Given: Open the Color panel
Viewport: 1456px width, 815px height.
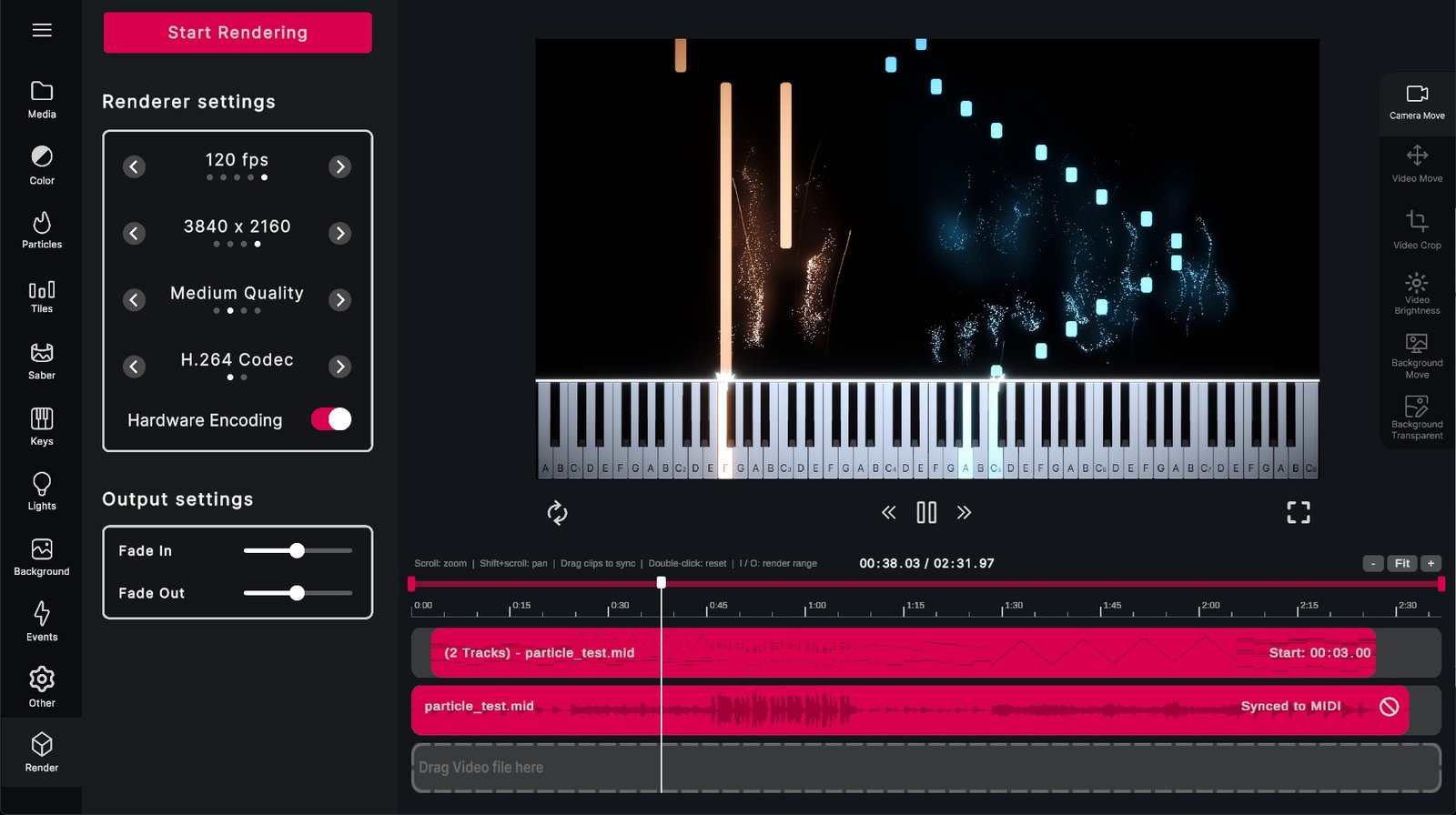Looking at the screenshot, I should point(42,166).
